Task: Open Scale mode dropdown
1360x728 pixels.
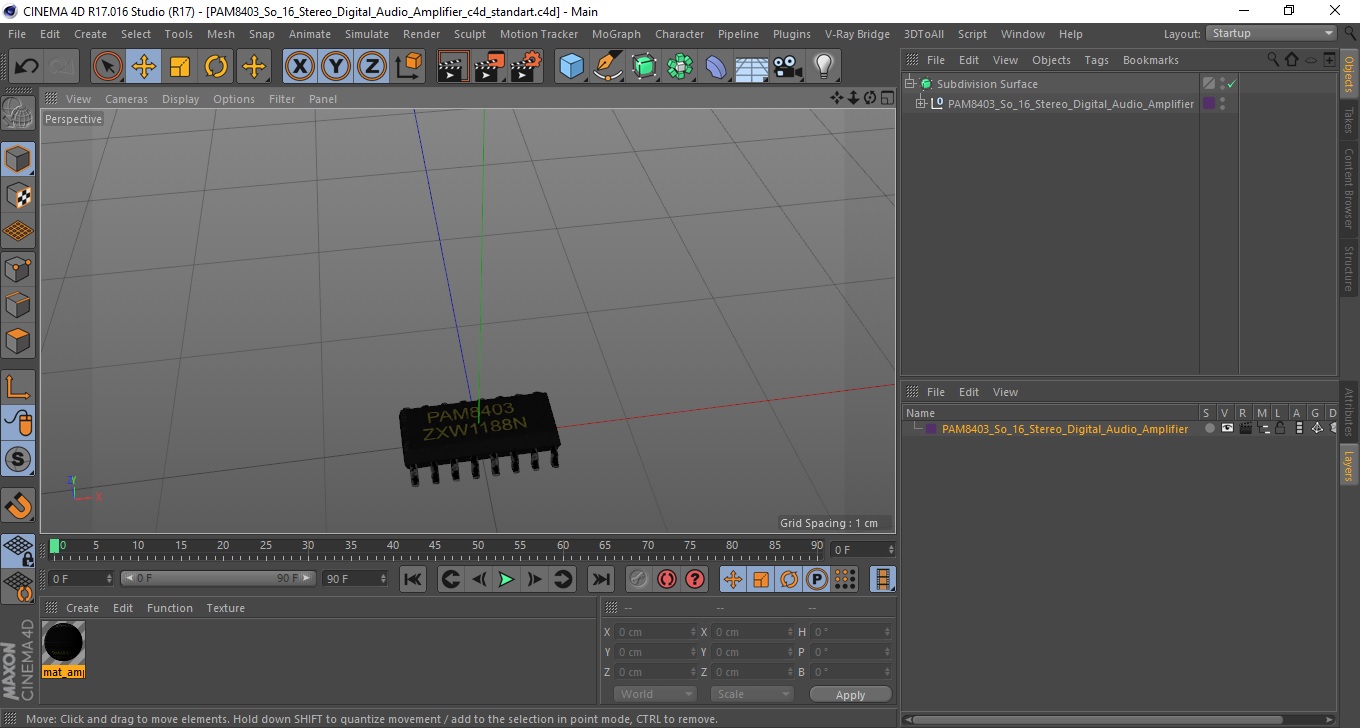Action: tap(752, 694)
